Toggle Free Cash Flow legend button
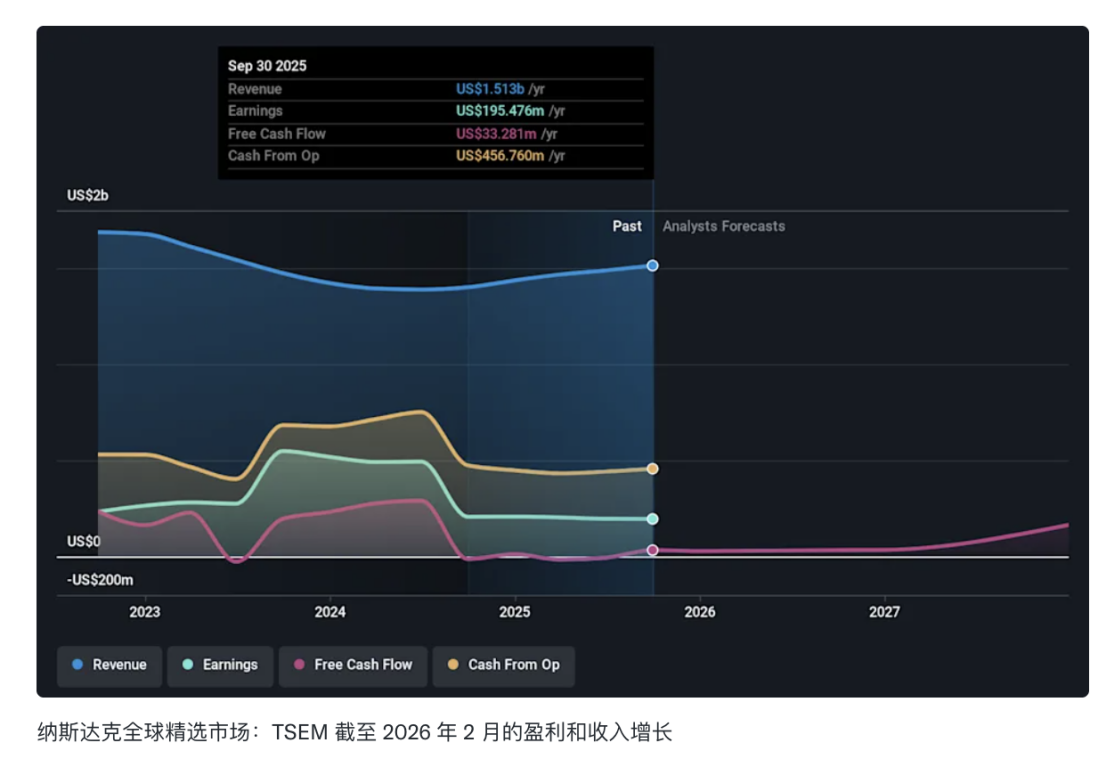 (x=353, y=665)
